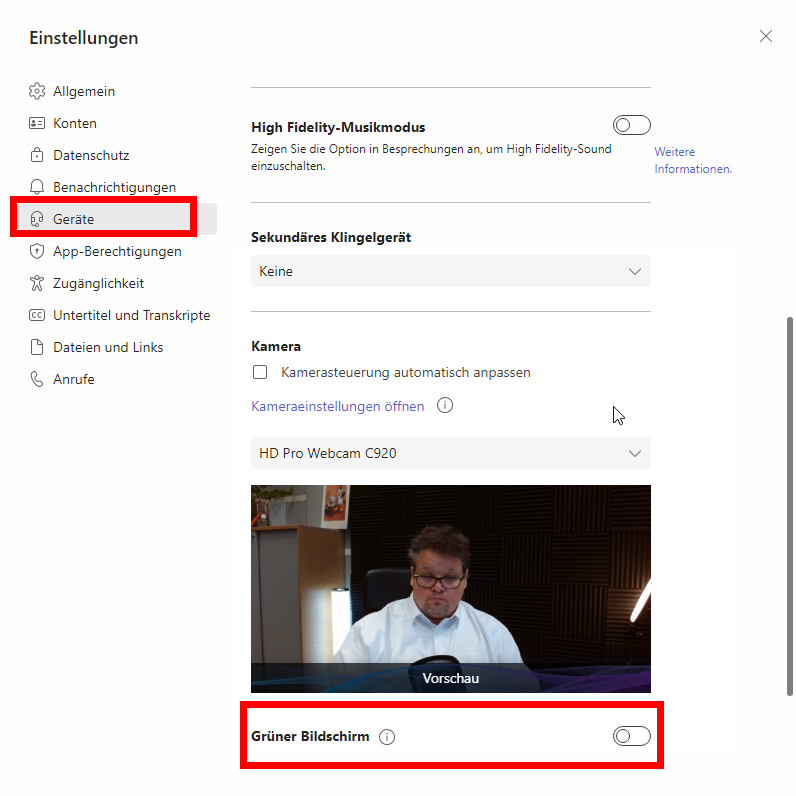Click the App-Berechtigungen shield icon

[37, 251]
